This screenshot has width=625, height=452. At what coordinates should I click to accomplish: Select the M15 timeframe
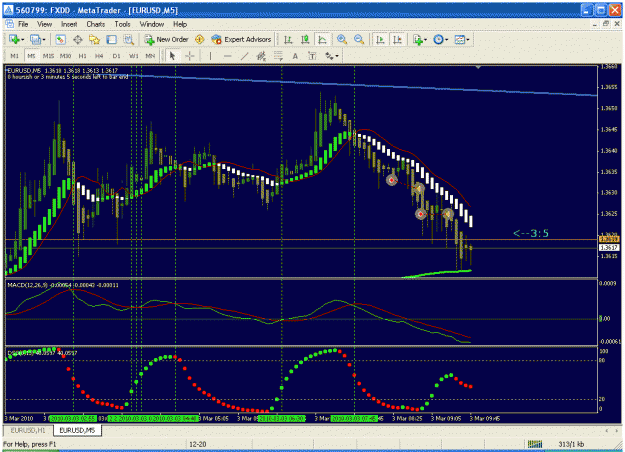[x=48, y=56]
